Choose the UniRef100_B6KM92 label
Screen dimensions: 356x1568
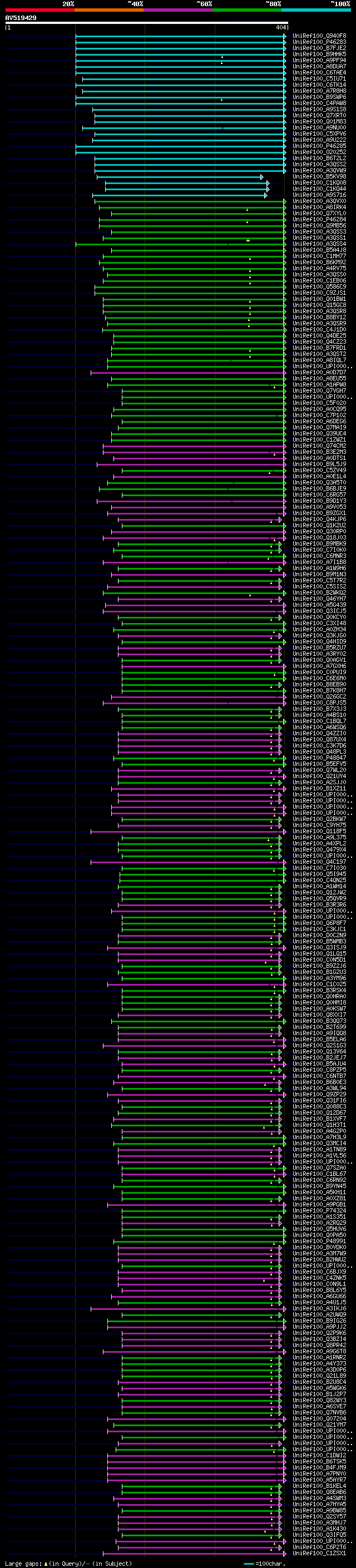point(319,263)
